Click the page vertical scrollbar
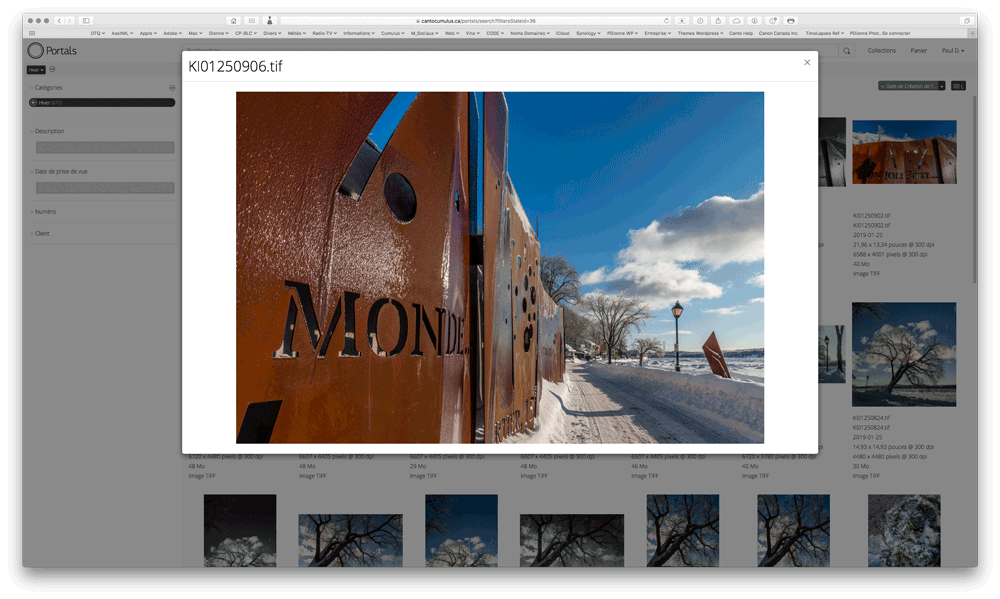The image size is (1000, 599). click(974, 189)
